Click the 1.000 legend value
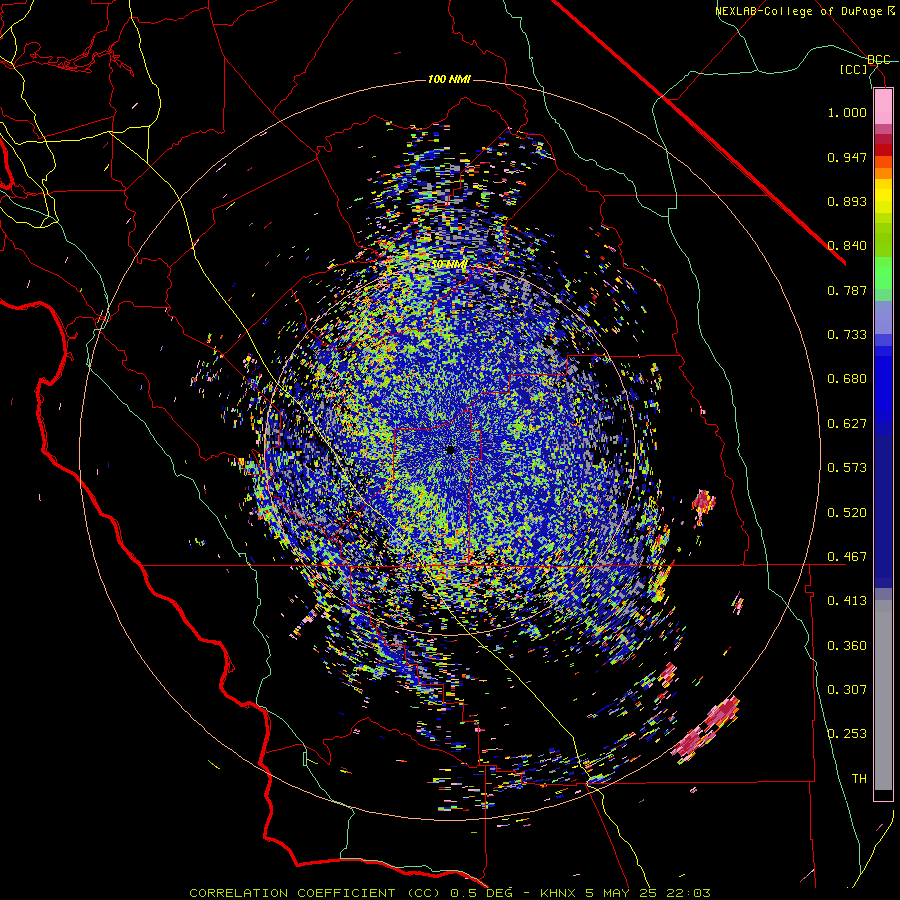This screenshot has width=900, height=900. coord(847,112)
